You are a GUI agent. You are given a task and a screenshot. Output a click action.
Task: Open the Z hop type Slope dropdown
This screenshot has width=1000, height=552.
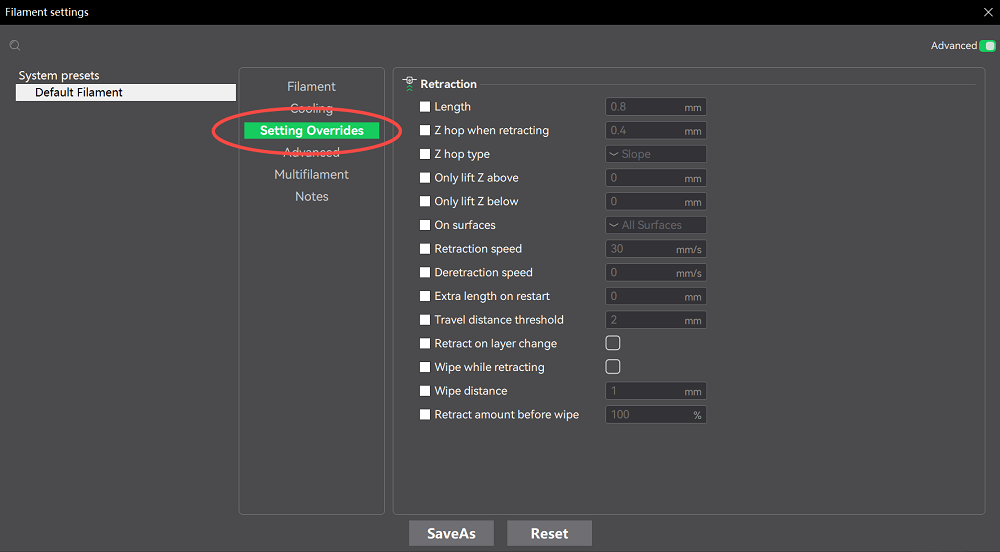point(655,154)
